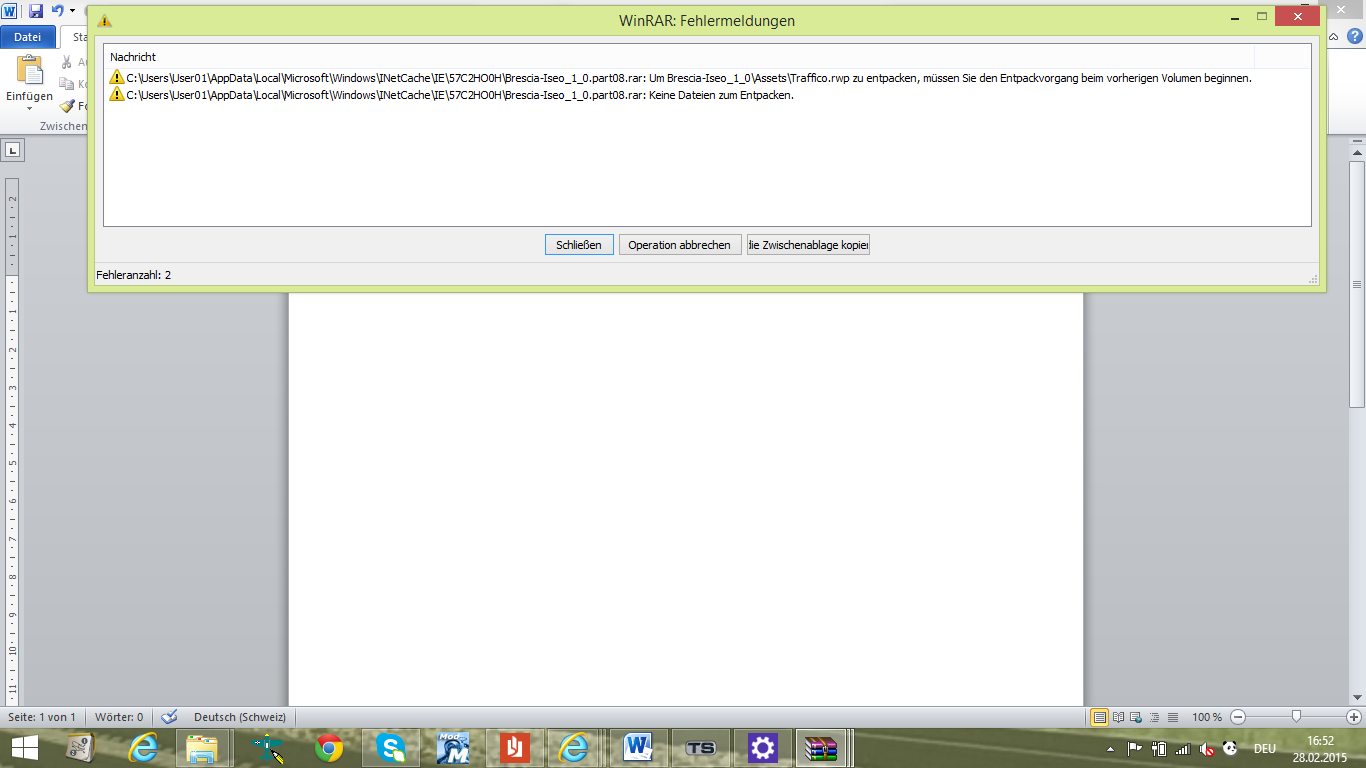Open the TS application in the taskbar
The height and width of the screenshot is (768, 1366).
[700, 748]
